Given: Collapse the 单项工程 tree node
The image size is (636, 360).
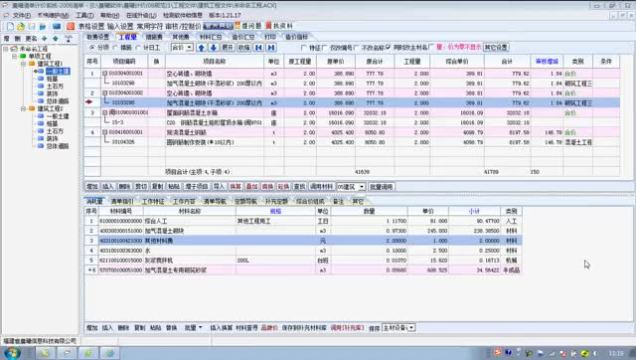Looking at the screenshot, I should (15, 56).
